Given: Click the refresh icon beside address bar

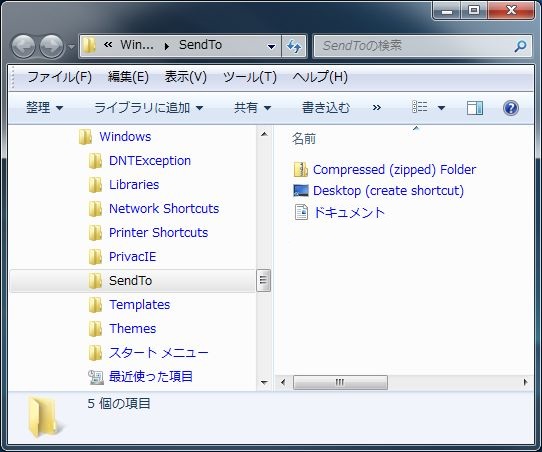Looking at the screenshot, I should [294, 46].
